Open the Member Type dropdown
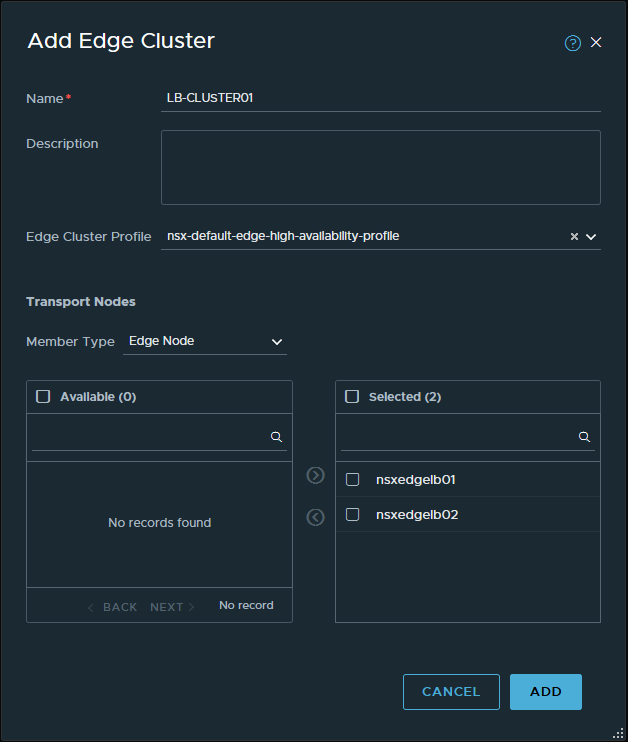Screen dimensions: 628x742 (205, 341)
